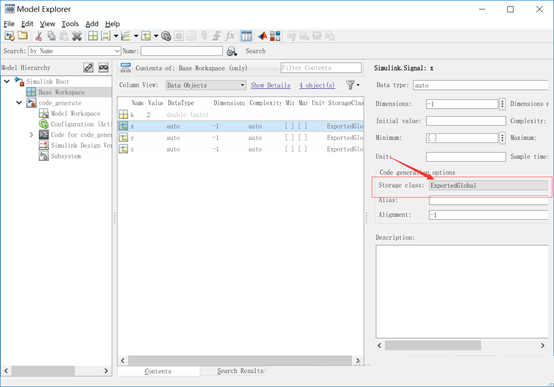
Task: Open the Search by Name combo box
Action: (x=75, y=51)
